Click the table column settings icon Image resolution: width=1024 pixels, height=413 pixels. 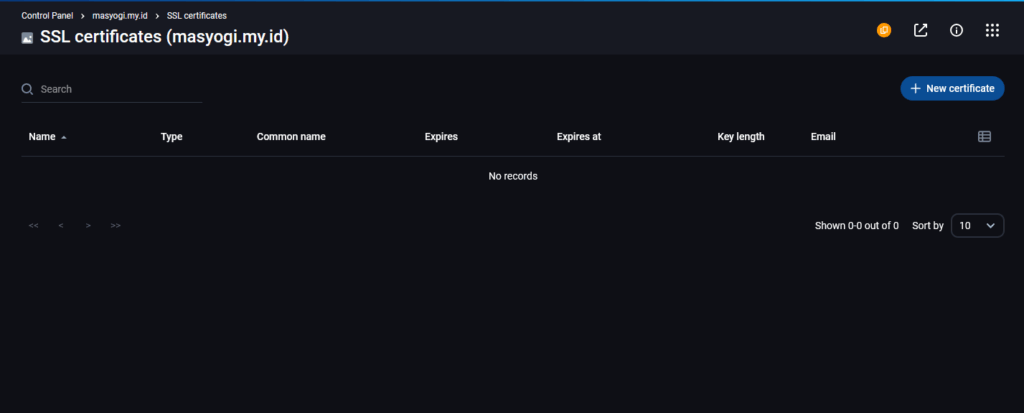pos(984,137)
